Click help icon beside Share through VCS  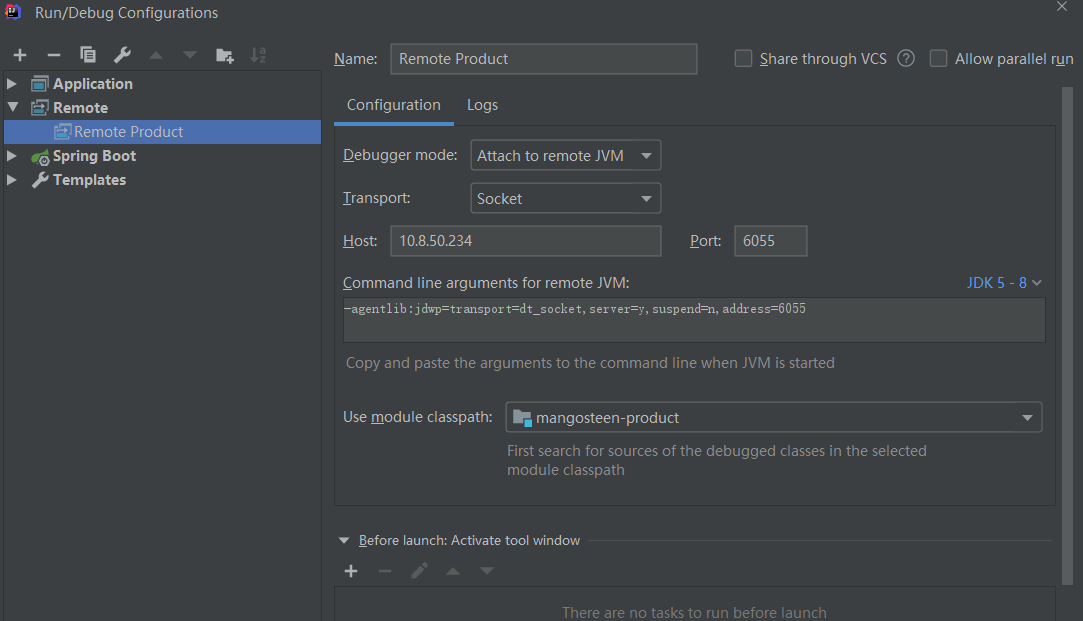pos(906,59)
